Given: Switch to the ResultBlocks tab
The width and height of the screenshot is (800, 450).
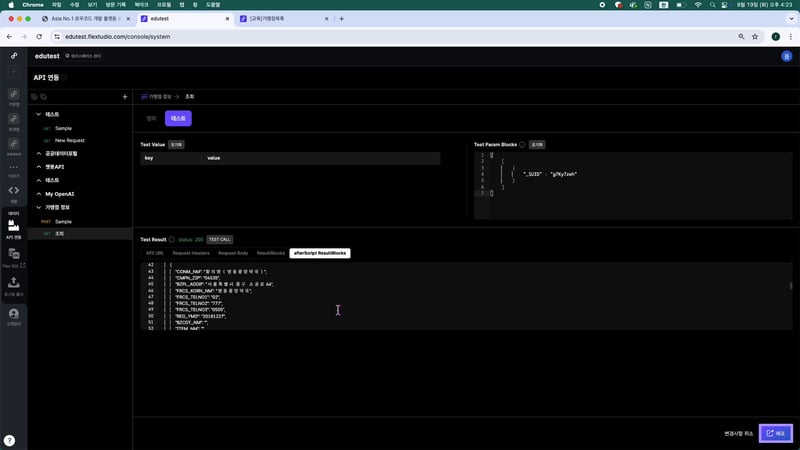Looking at the screenshot, I should coord(271,253).
